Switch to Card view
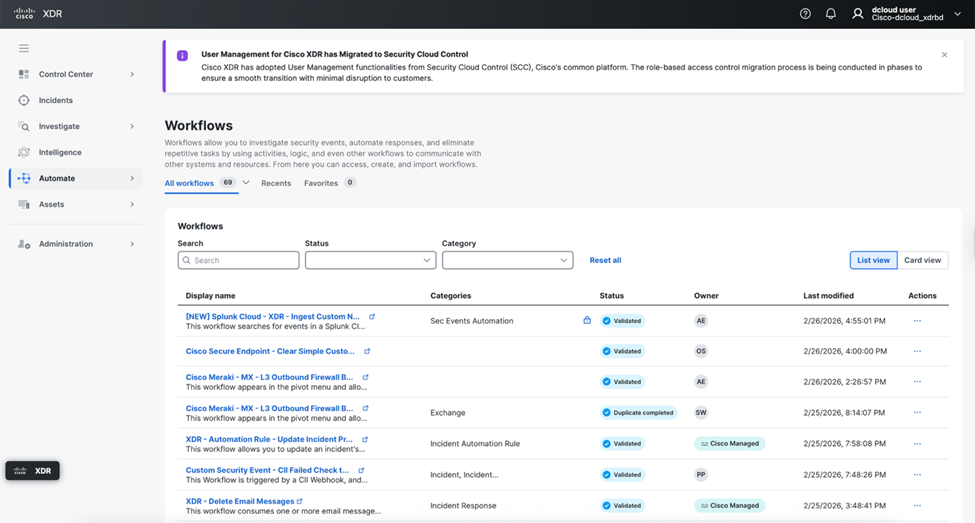 click(922, 260)
